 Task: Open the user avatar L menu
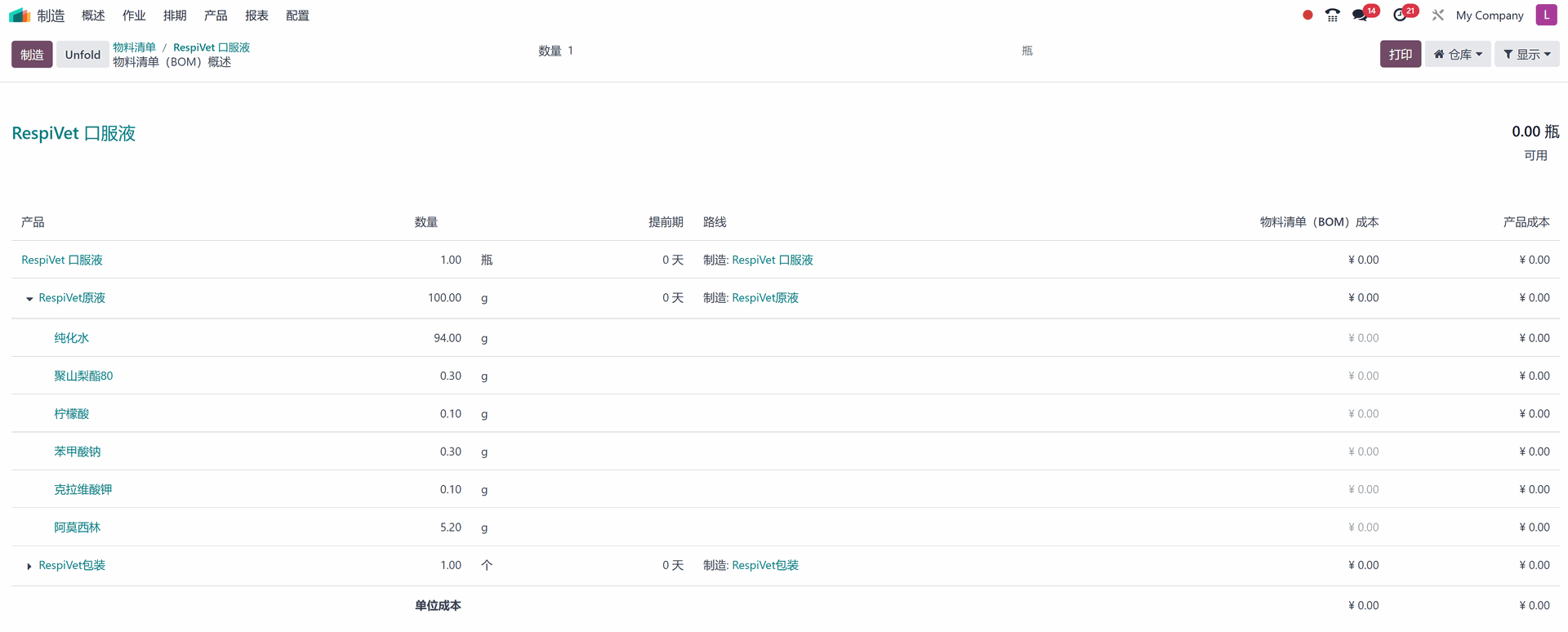coord(1546,15)
